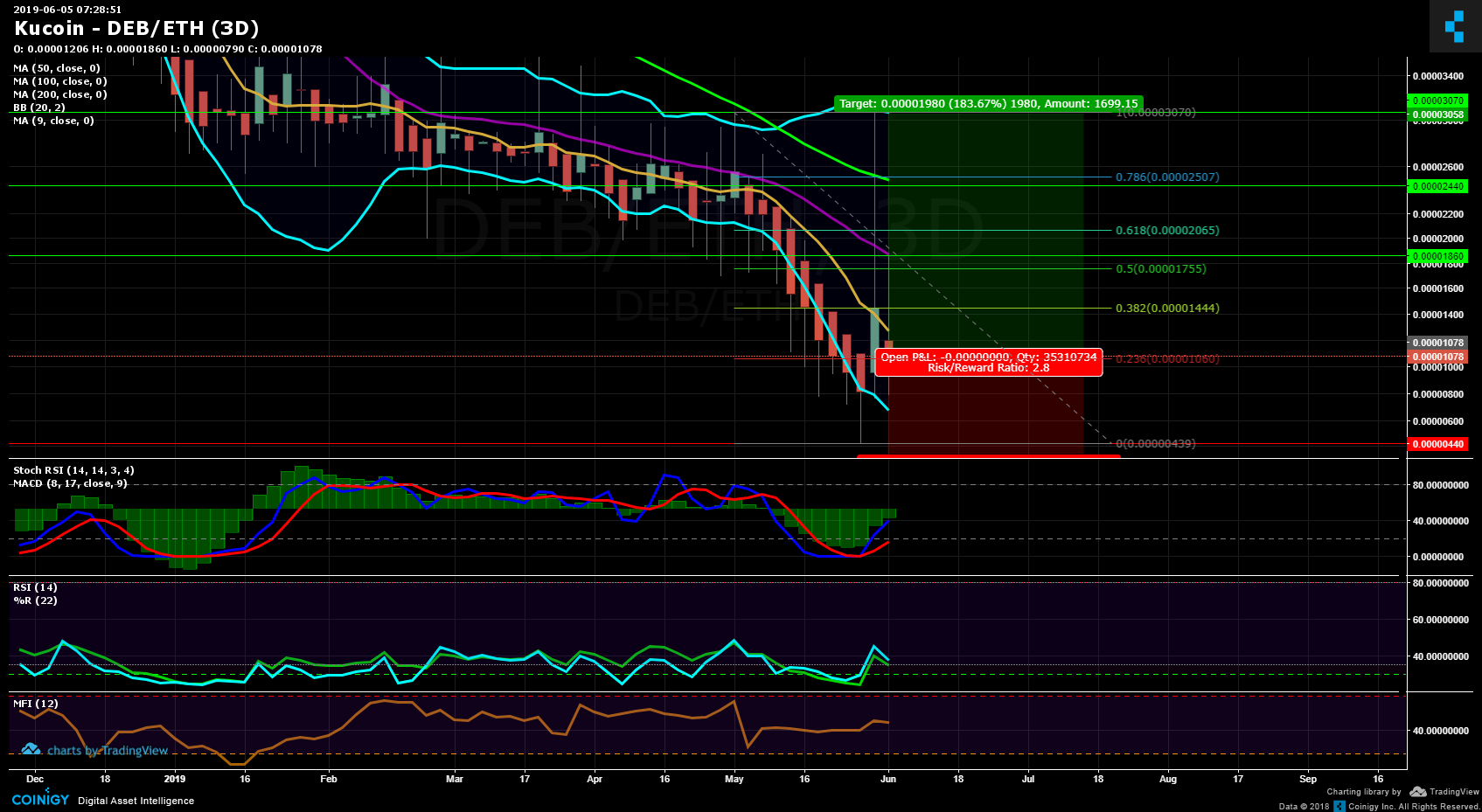
Task: Click the 'Feb' date on time axis
Action: click(329, 779)
